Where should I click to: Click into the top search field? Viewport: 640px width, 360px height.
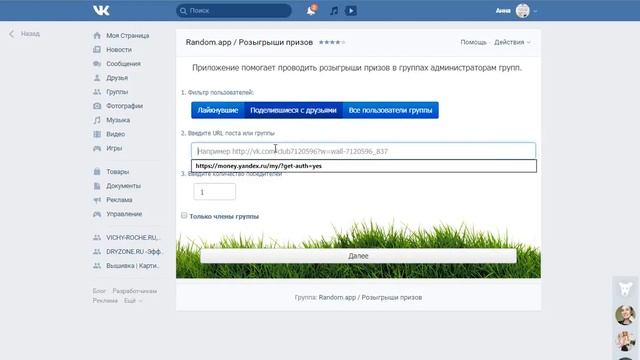tap(233, 11)
